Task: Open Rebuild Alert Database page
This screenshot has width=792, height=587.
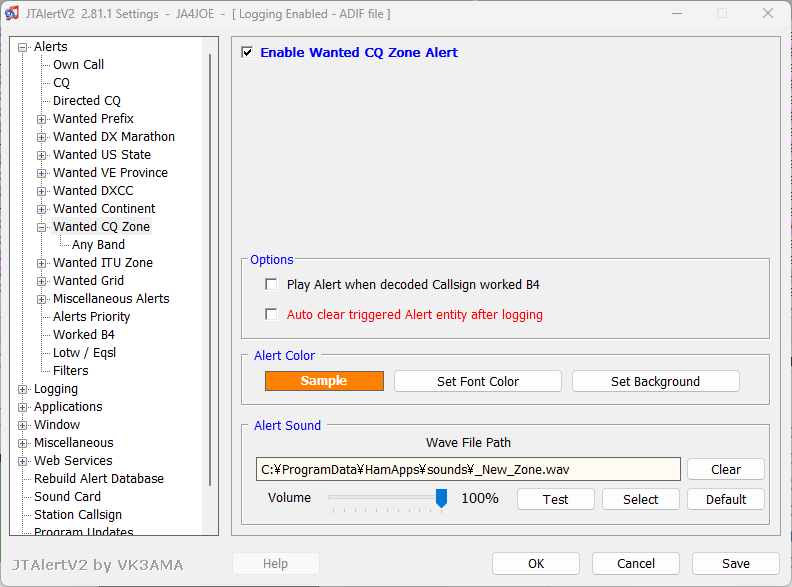Action: tap(98, 479)
